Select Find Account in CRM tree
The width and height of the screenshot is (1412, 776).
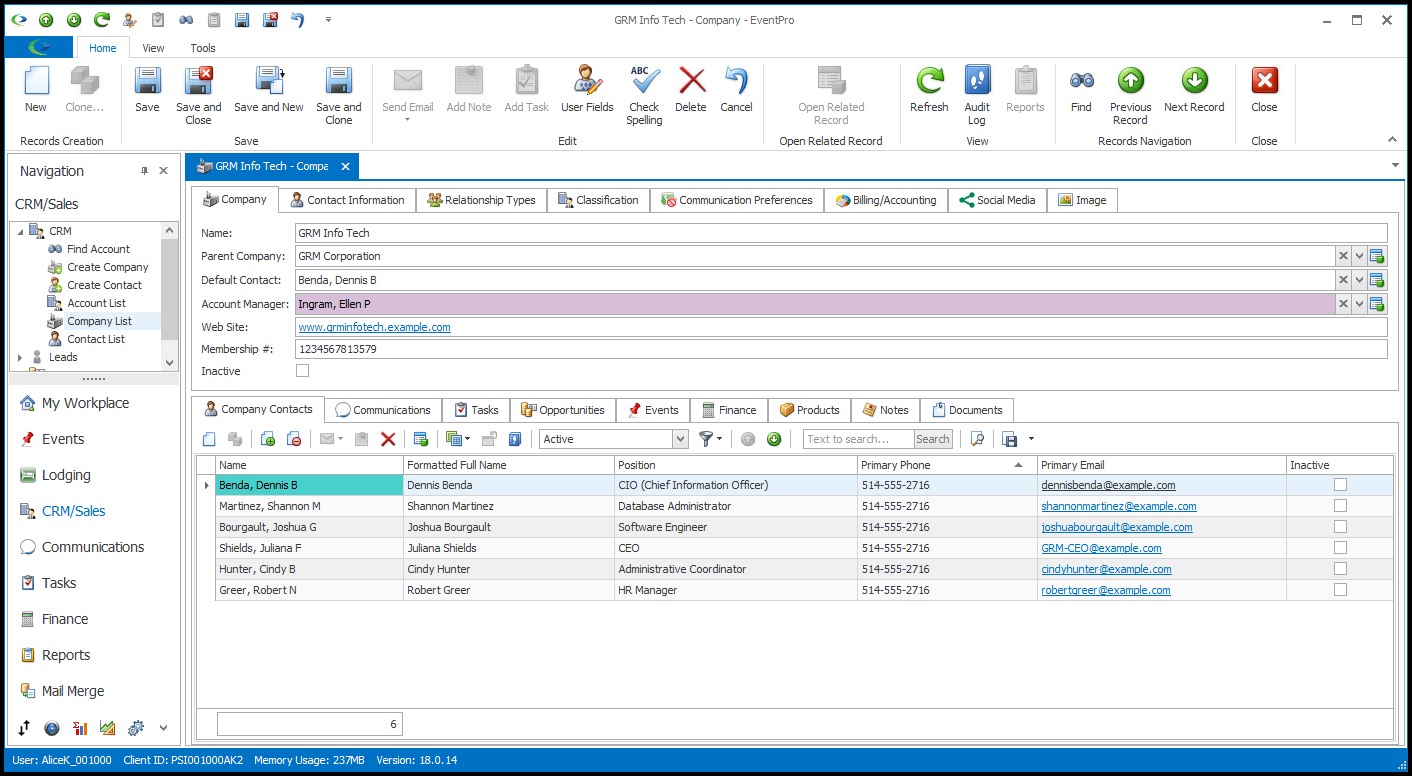click(98, 249)
